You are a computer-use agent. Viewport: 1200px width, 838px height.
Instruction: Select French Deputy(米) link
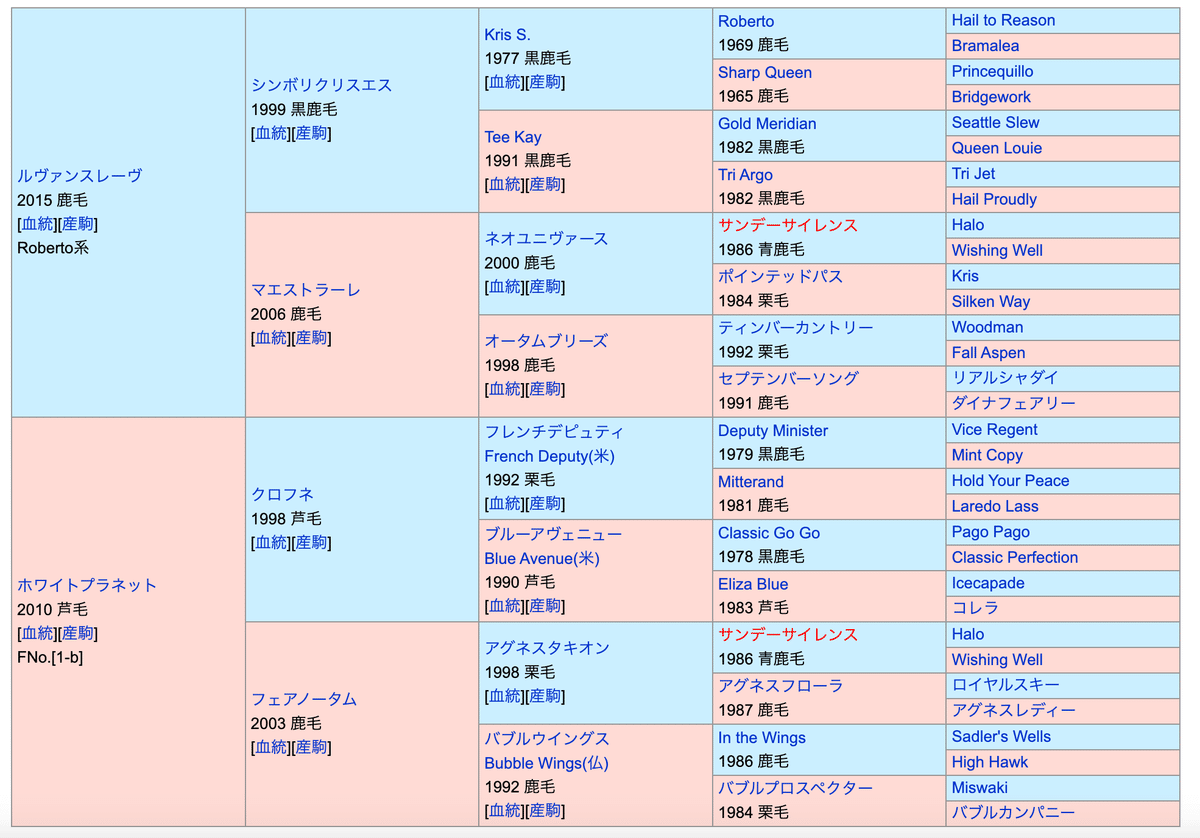pos(549,456)
